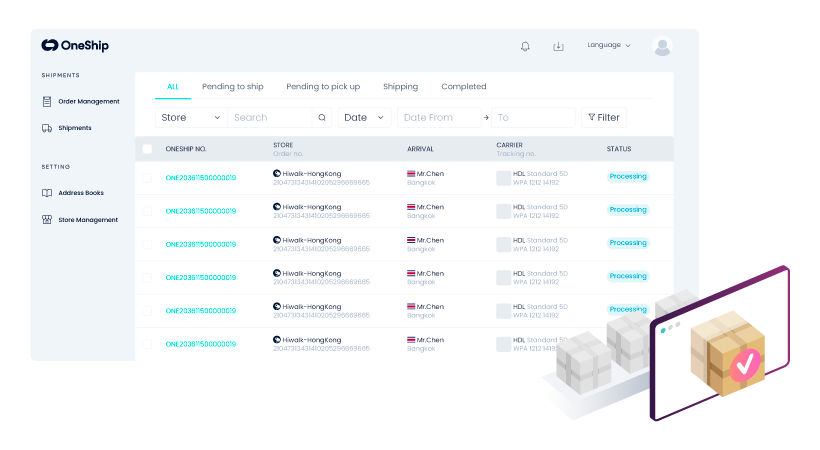Viewport: 820px width, 450px height.
Task: Click the Date From input field
Action: [x=438, y=118]
